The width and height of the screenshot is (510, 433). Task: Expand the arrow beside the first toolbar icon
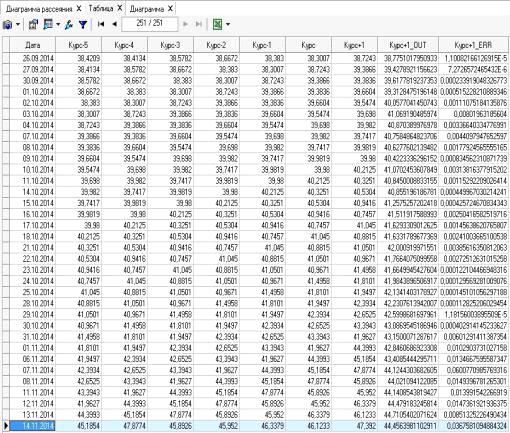tap(18, 24)
